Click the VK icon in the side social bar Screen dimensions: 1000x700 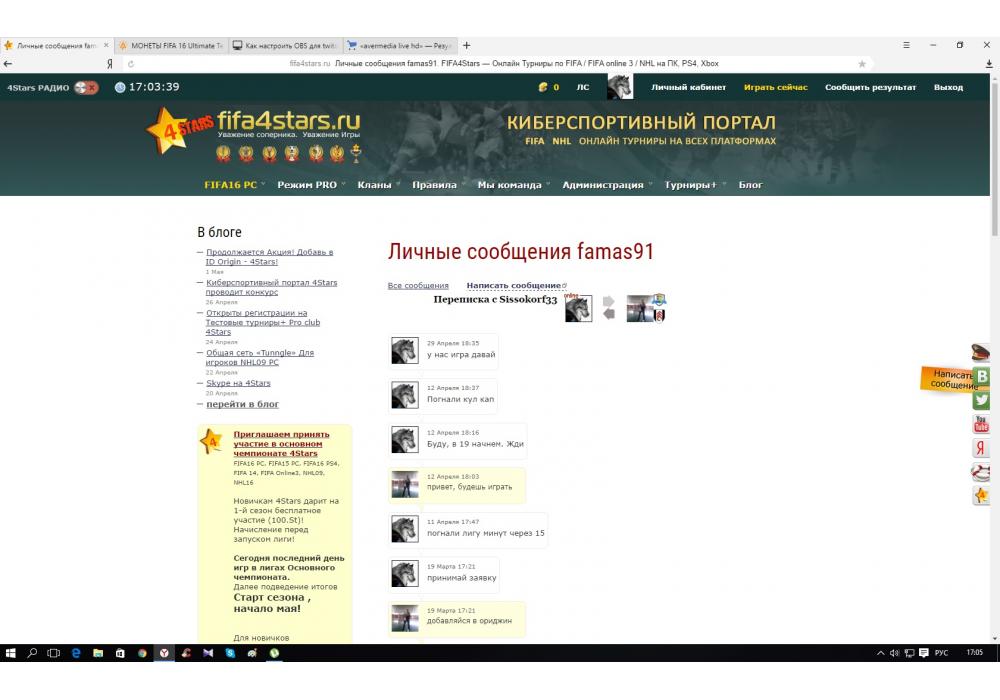982,376
